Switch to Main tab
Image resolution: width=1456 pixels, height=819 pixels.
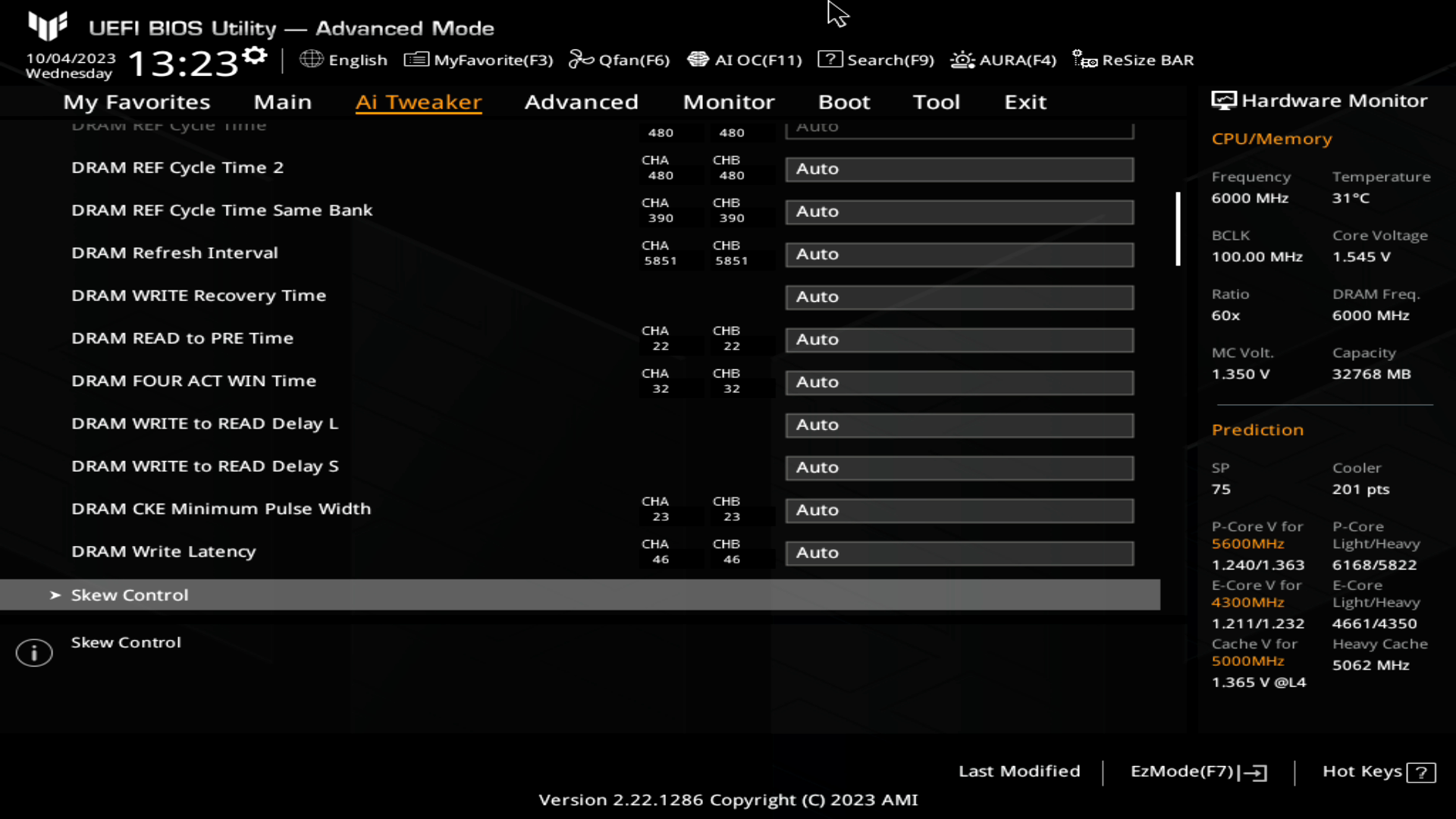click(283, 102)
